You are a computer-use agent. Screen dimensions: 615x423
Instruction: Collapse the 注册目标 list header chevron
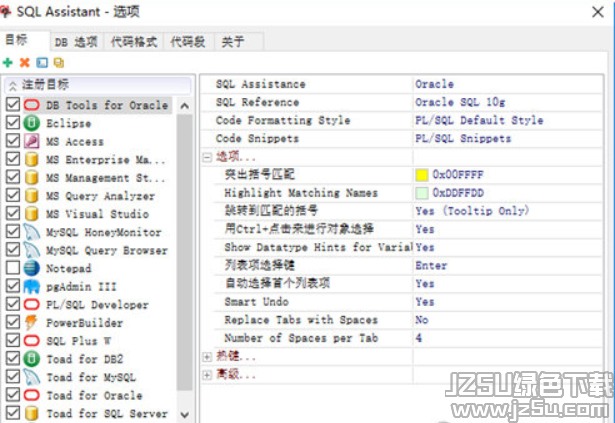tap(13, 85)
